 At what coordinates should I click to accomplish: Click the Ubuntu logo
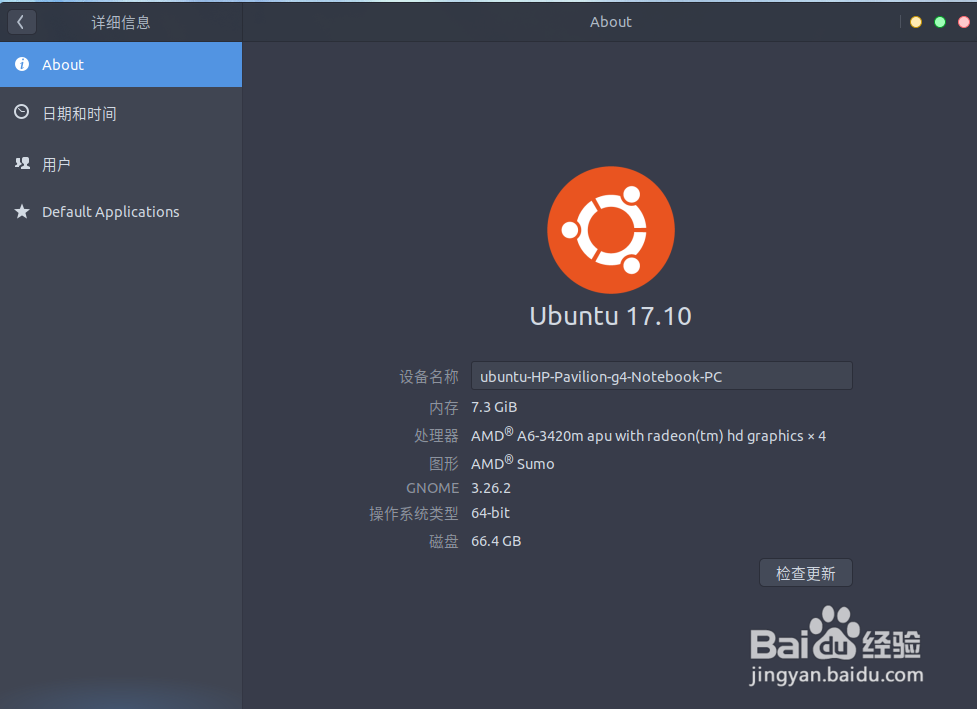(611, 230)
